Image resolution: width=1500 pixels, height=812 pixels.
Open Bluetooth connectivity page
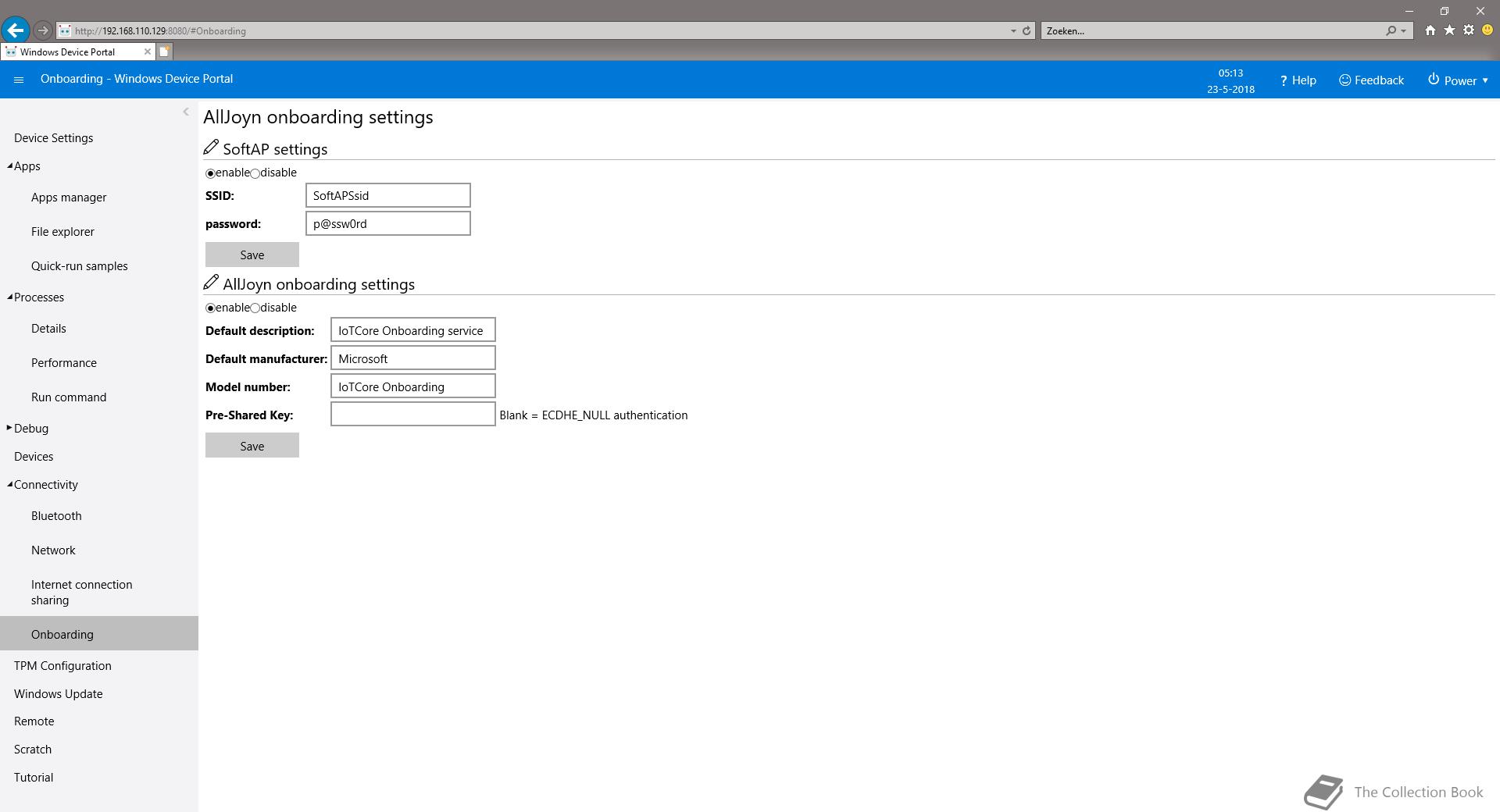[56, 516]
